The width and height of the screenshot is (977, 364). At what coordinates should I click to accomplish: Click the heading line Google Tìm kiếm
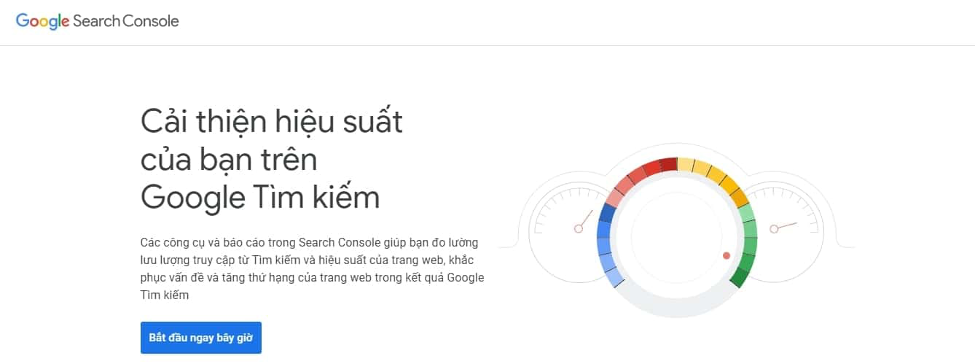click(260, 197)
